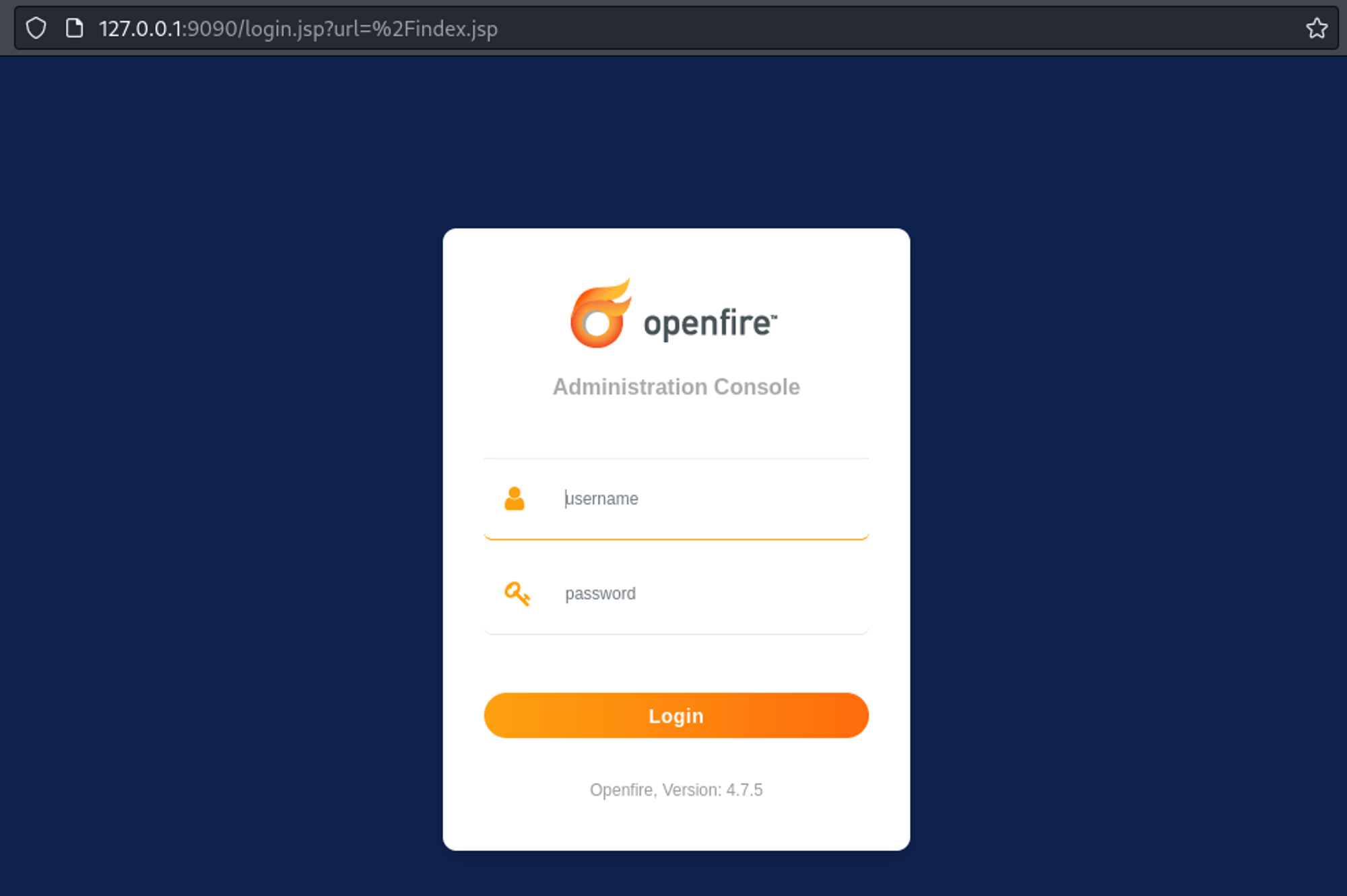
Task: Click empty space in the address bar
Action: pyautogui.click(x=876, y=29)
